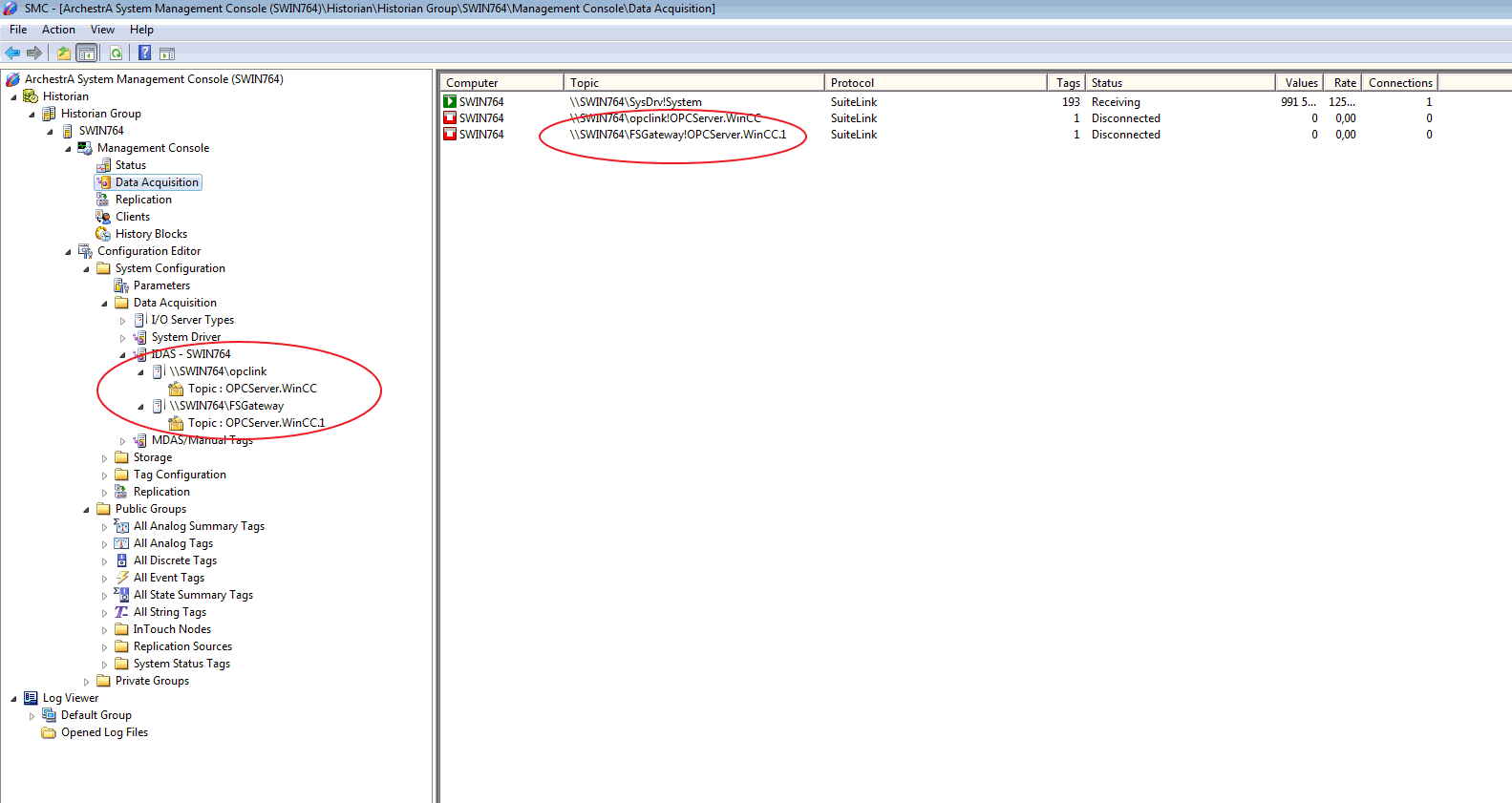
Task: Open Help via the question mark icon
Action: pyautogui.click(x=144, y=53)
